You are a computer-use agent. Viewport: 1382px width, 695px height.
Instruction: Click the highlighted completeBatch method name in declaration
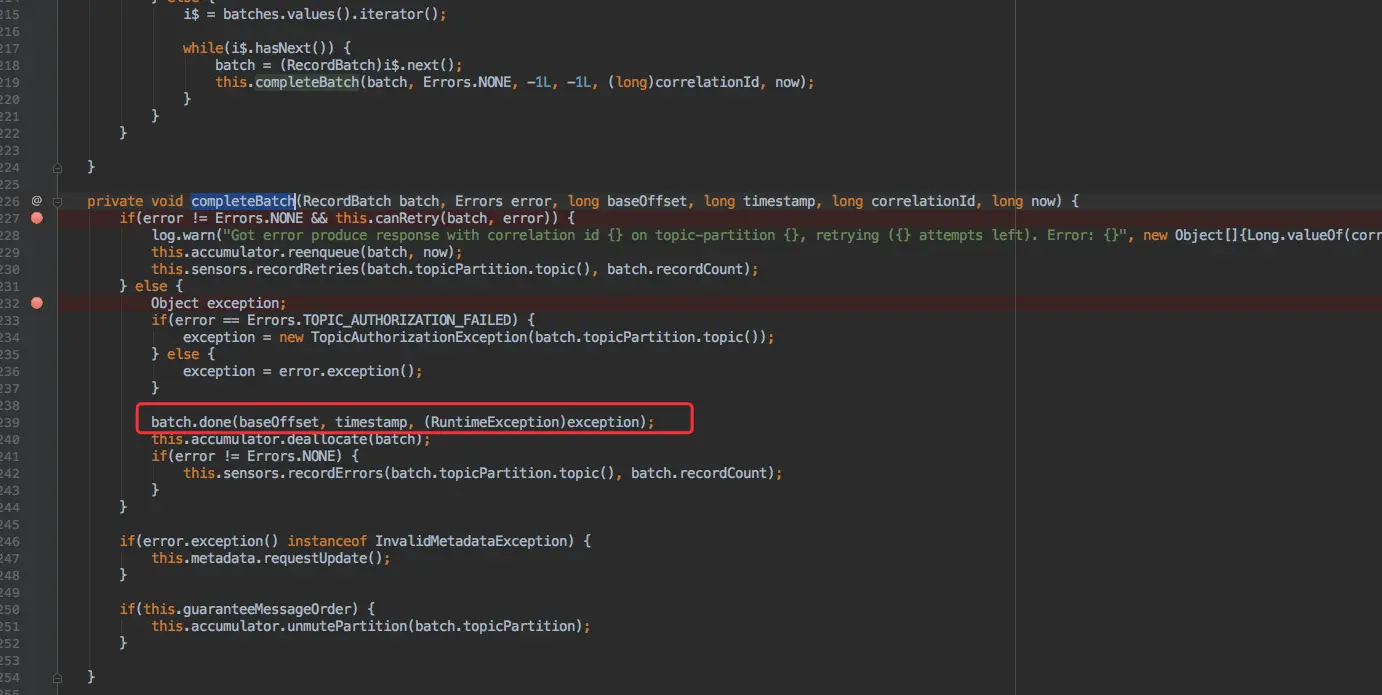[x=243, y=200]
